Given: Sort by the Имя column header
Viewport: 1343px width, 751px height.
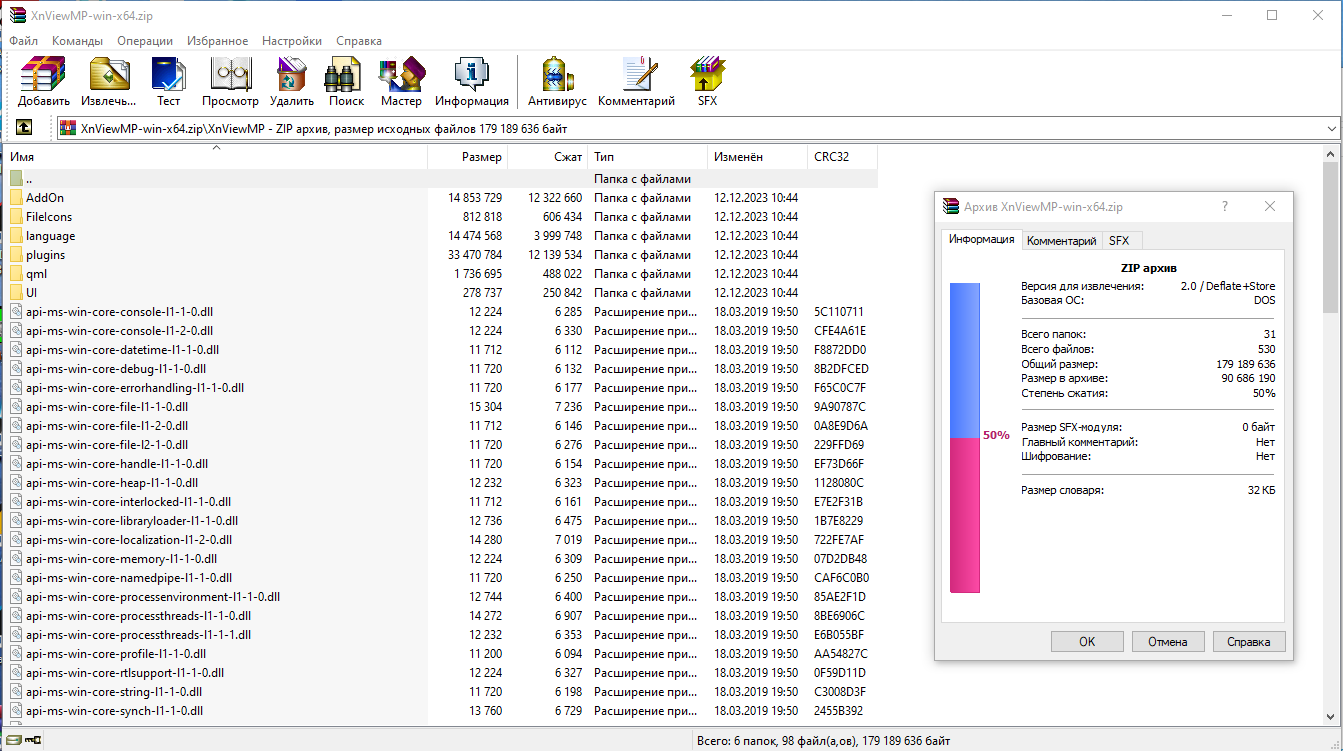Looking at the screenshot, I should tap(215, 157).
